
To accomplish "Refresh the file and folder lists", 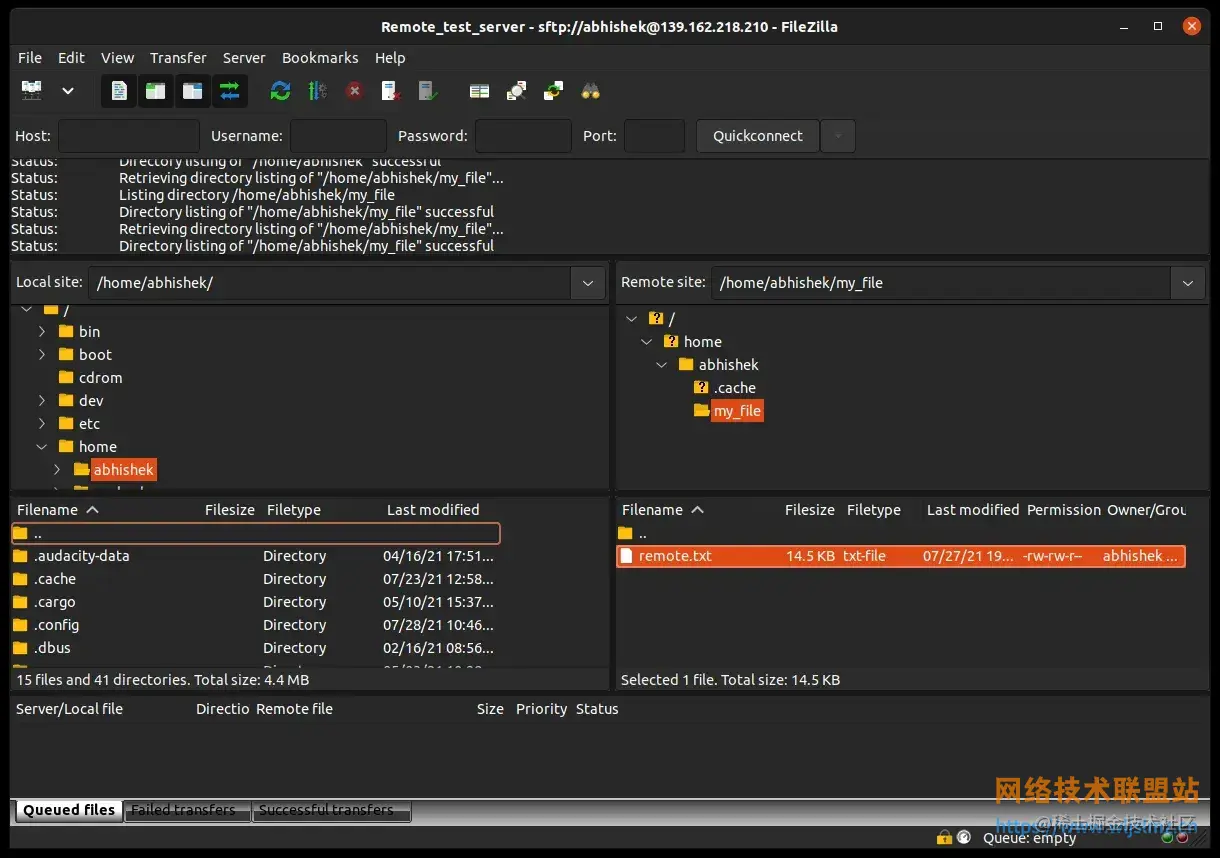I will pyautogui.click(x=281, y=91).
